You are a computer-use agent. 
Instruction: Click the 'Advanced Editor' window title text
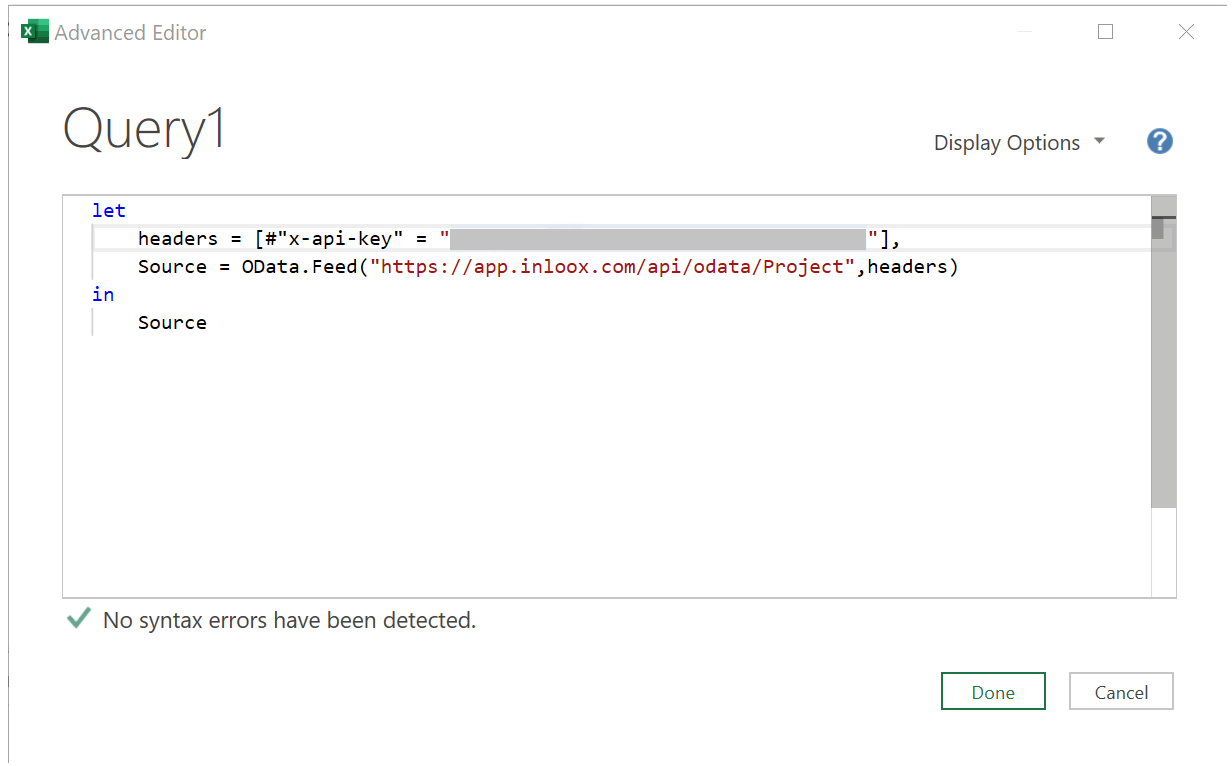(130, 32)
